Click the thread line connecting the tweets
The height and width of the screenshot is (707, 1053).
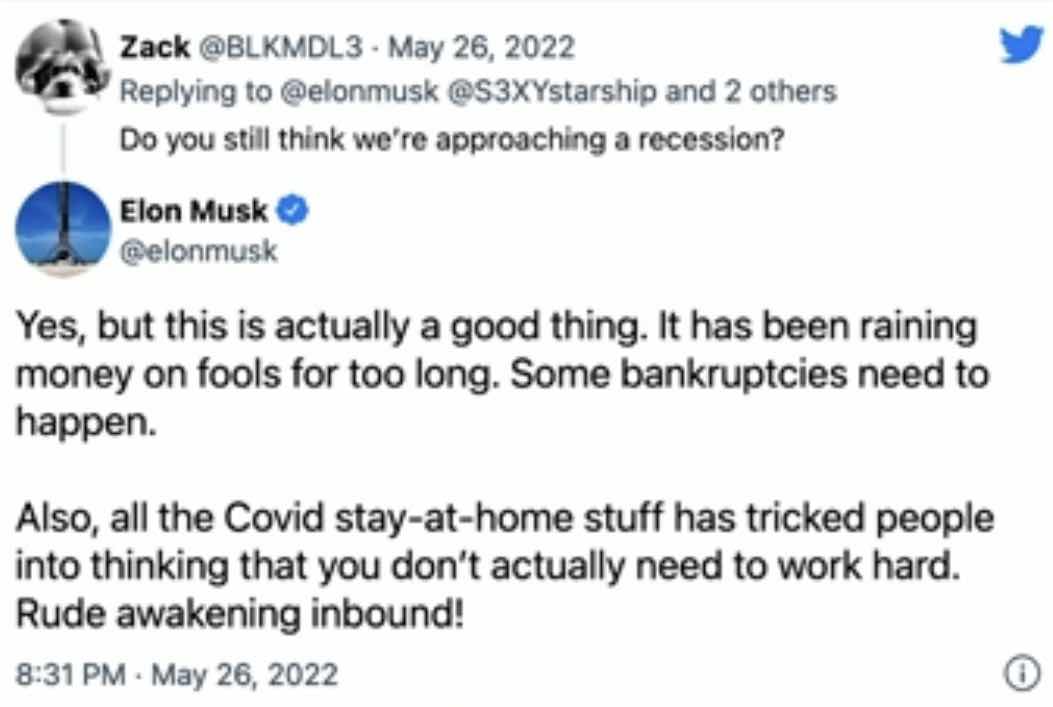tap(63, 147)
